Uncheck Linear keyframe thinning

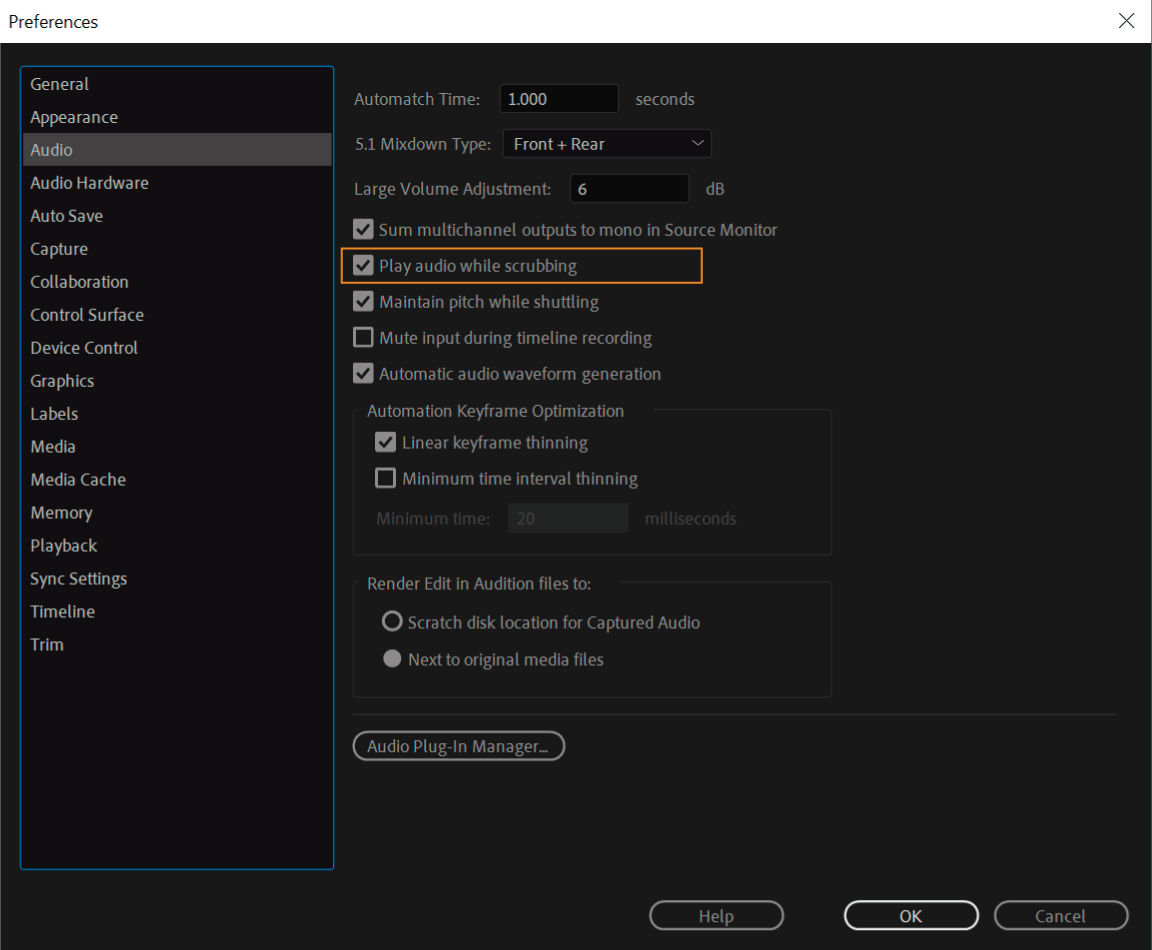pyautogui.click(x=385, y=442)
